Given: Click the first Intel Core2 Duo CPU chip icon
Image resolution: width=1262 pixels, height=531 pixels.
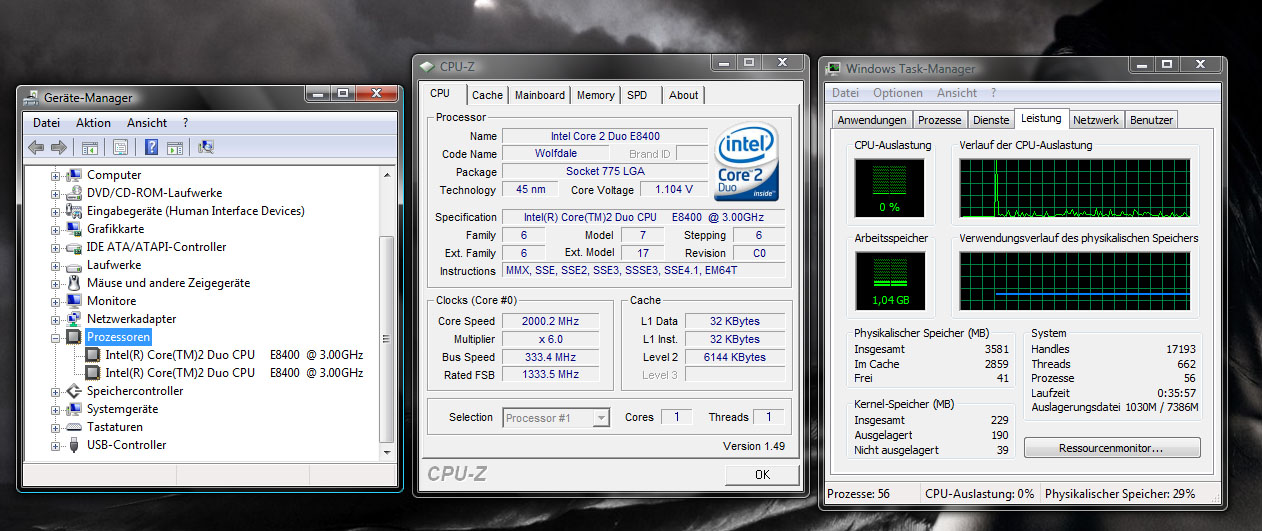Looking at the screenshot, I should [93, 355].
